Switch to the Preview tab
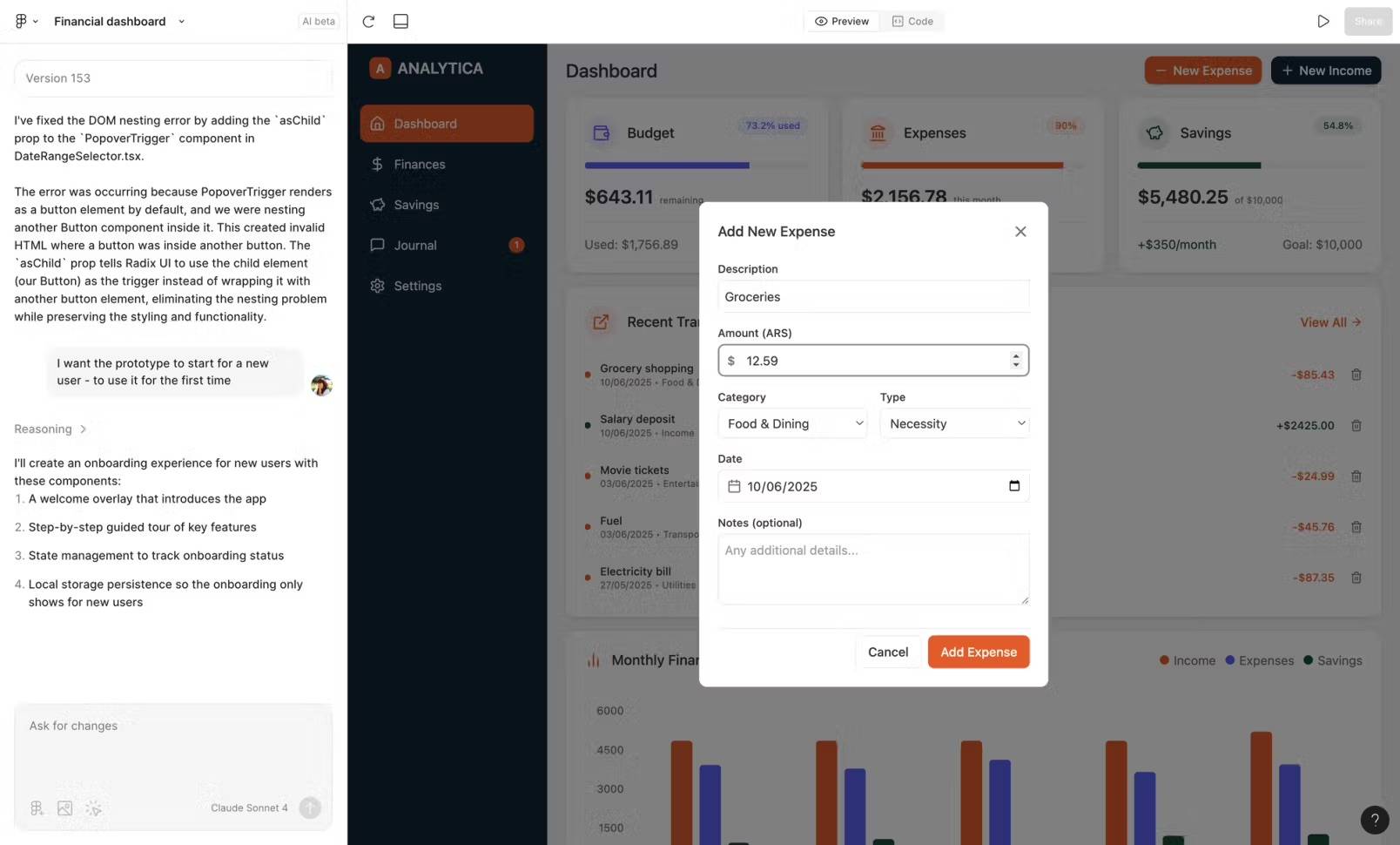 point(842,21)
